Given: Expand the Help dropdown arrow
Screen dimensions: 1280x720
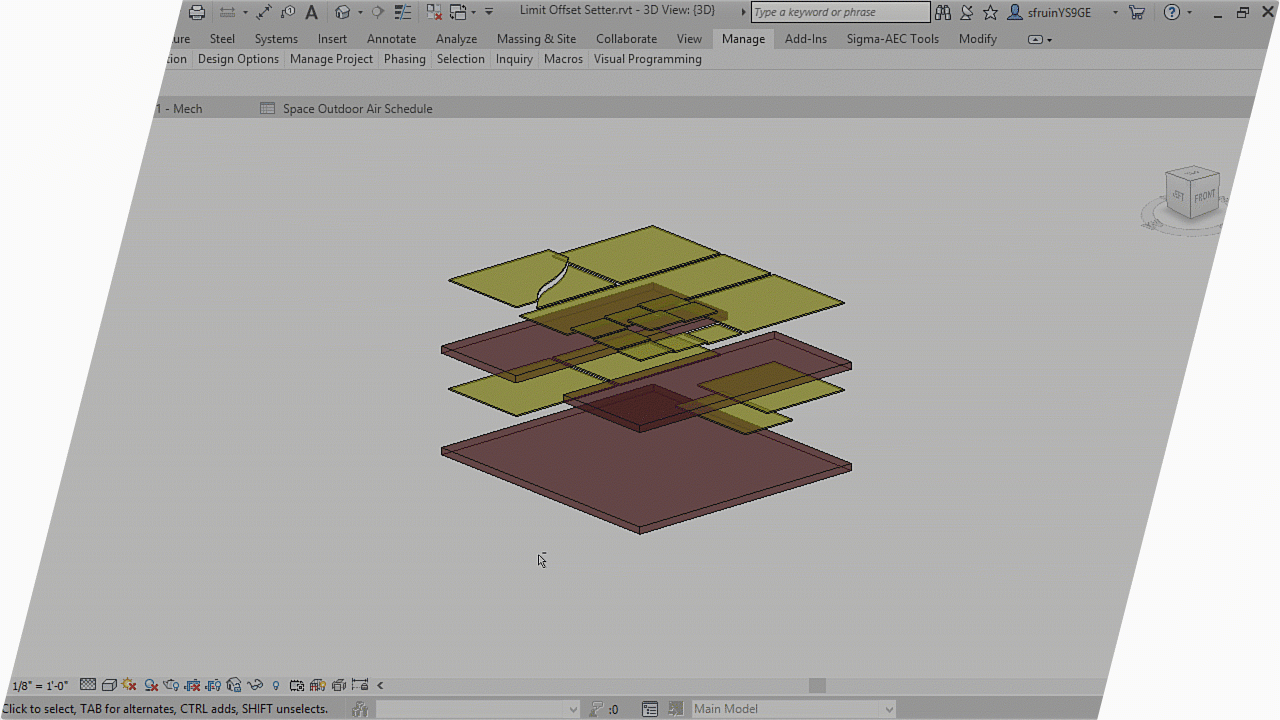Looking at the screenshot, I should click(x=1190, y=13).
